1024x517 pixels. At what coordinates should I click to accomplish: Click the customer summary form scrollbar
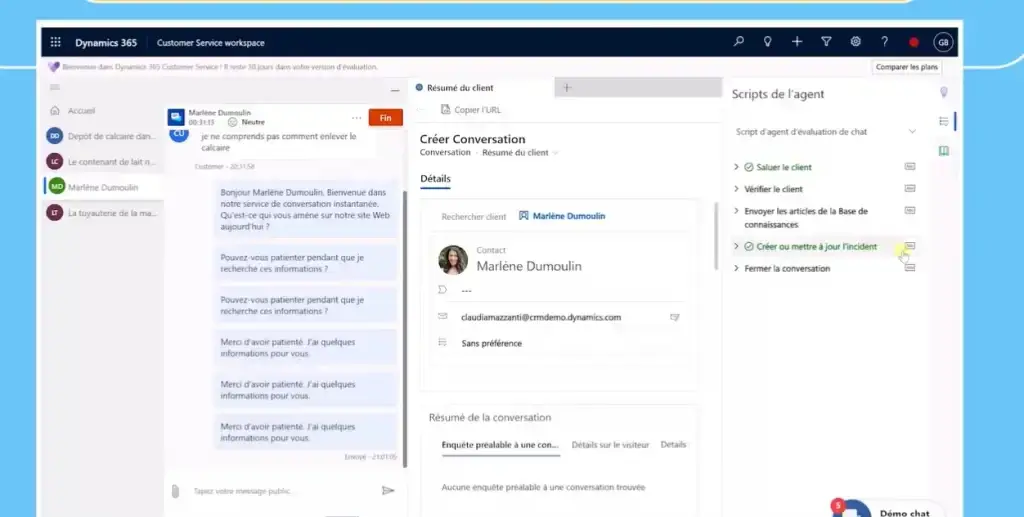pyautogui.click(x=716, y=238)
